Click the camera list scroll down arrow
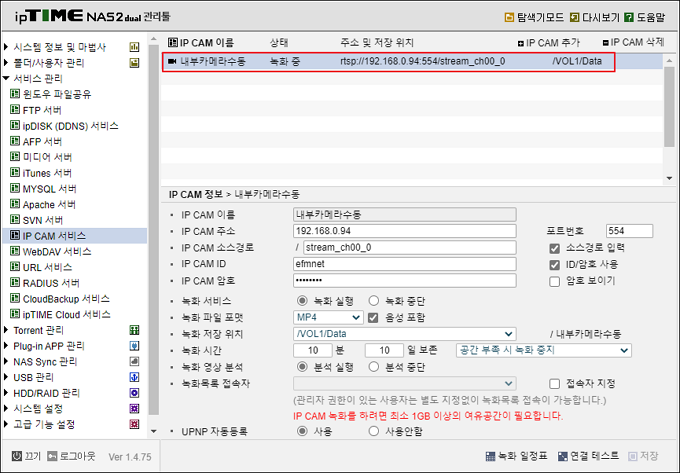 (669, 178)
